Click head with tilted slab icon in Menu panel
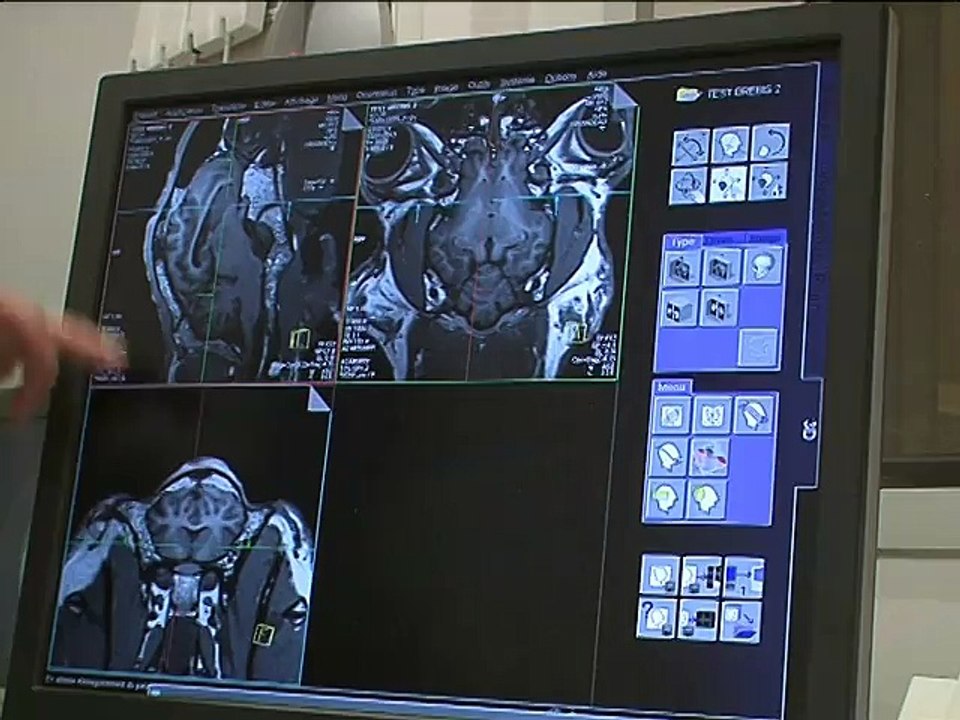 [754, 414]
